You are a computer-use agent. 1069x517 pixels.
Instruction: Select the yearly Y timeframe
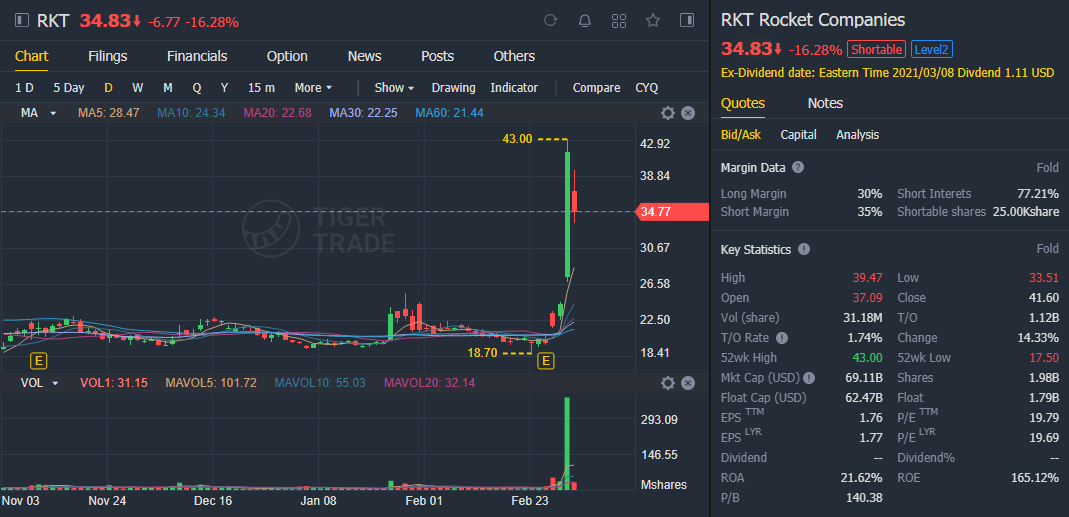click(224, 87)
